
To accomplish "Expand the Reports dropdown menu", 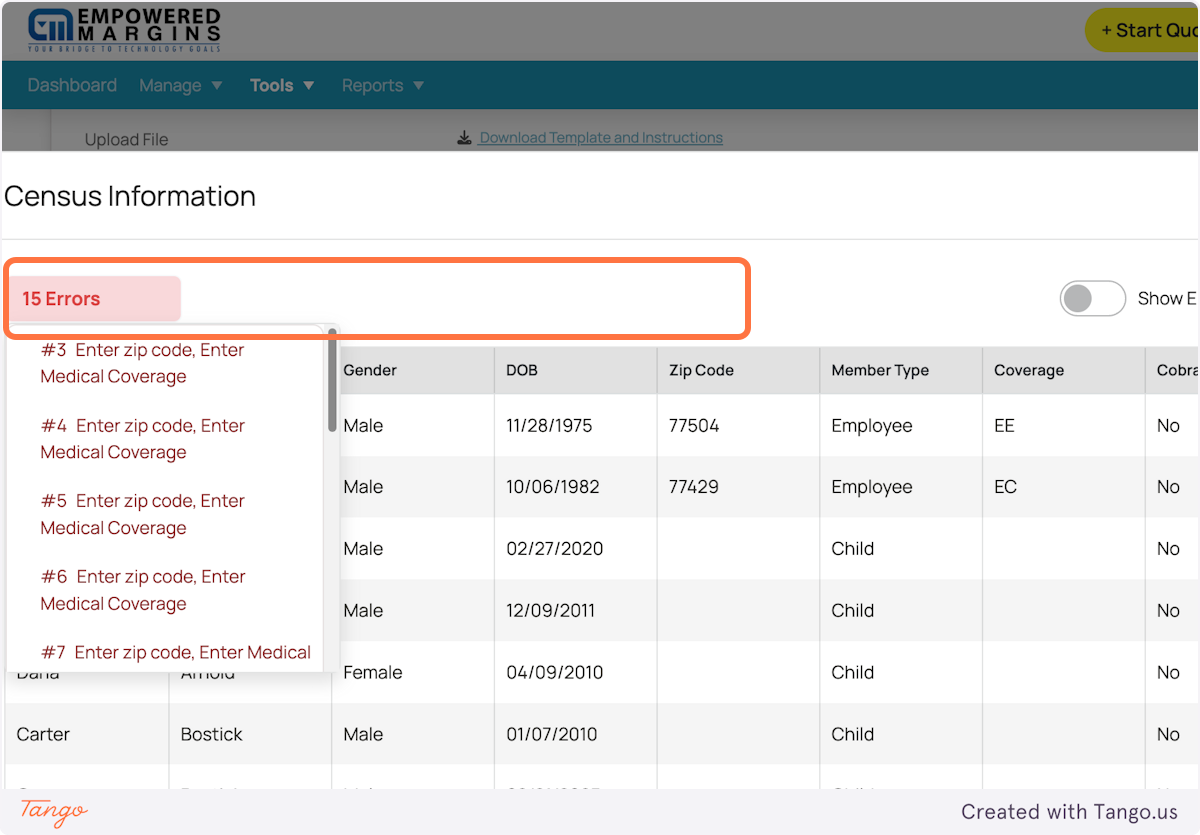I will point(382,85).
